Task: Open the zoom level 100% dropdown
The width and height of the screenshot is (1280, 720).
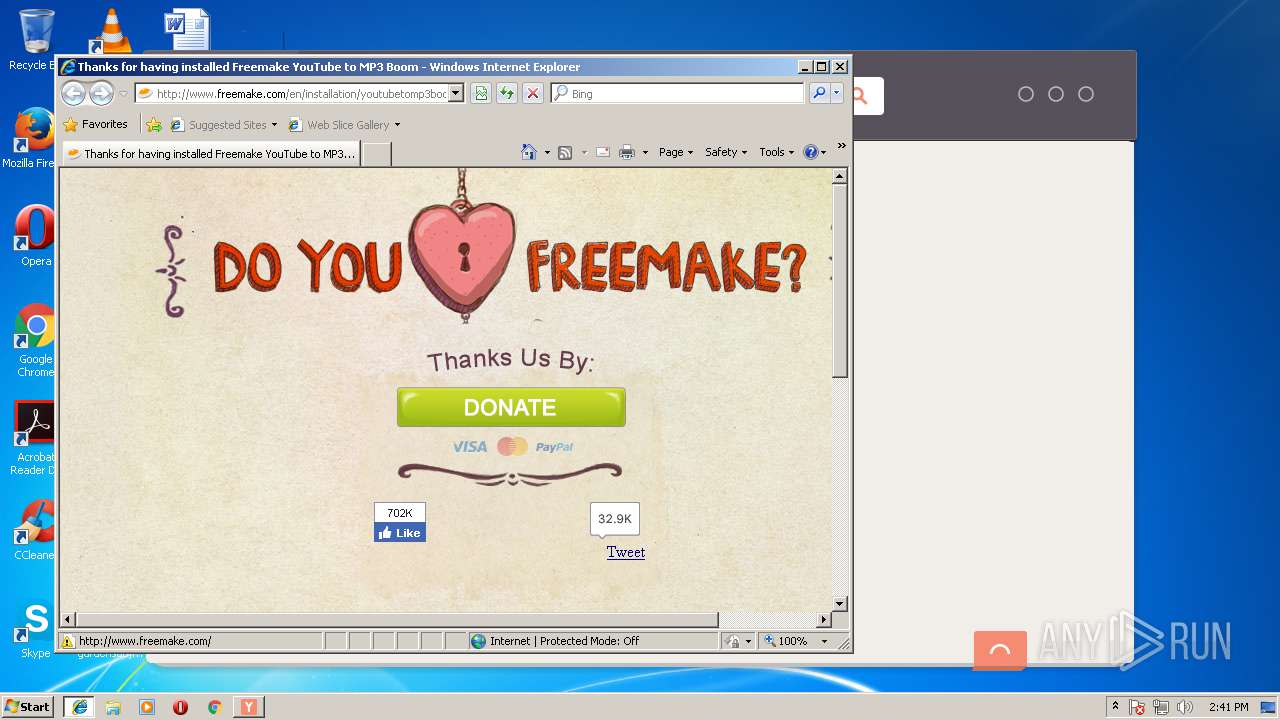Action: pyautogui.click(x=825, y=641)
